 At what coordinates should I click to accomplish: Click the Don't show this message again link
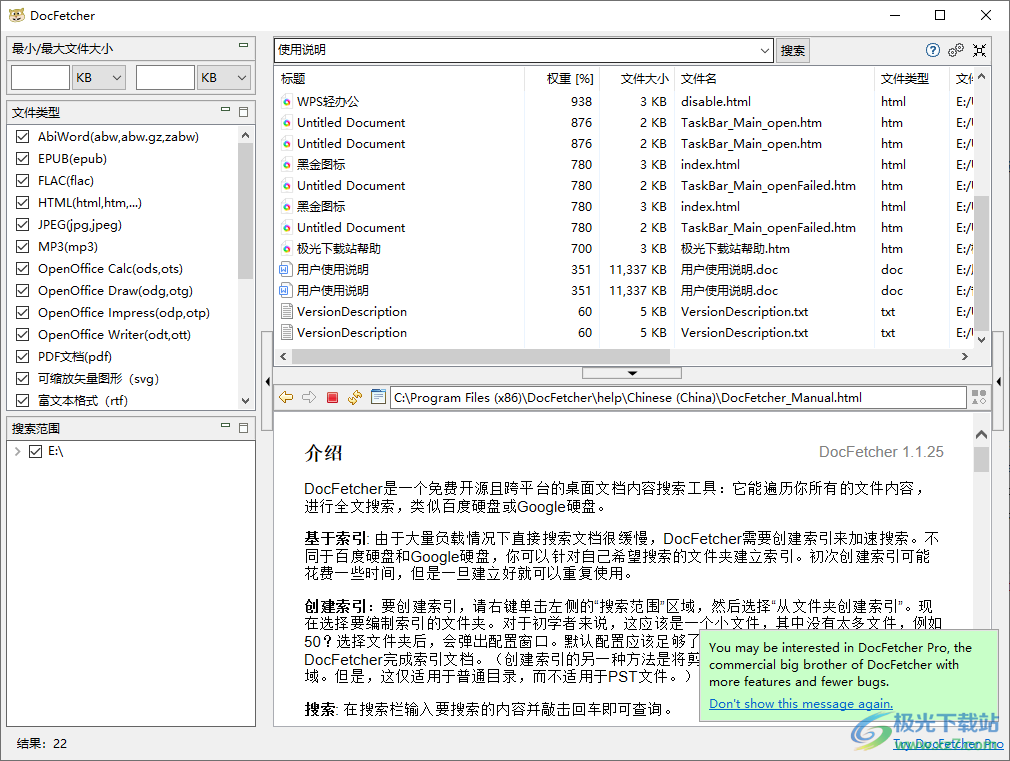(x=800, y=703)
